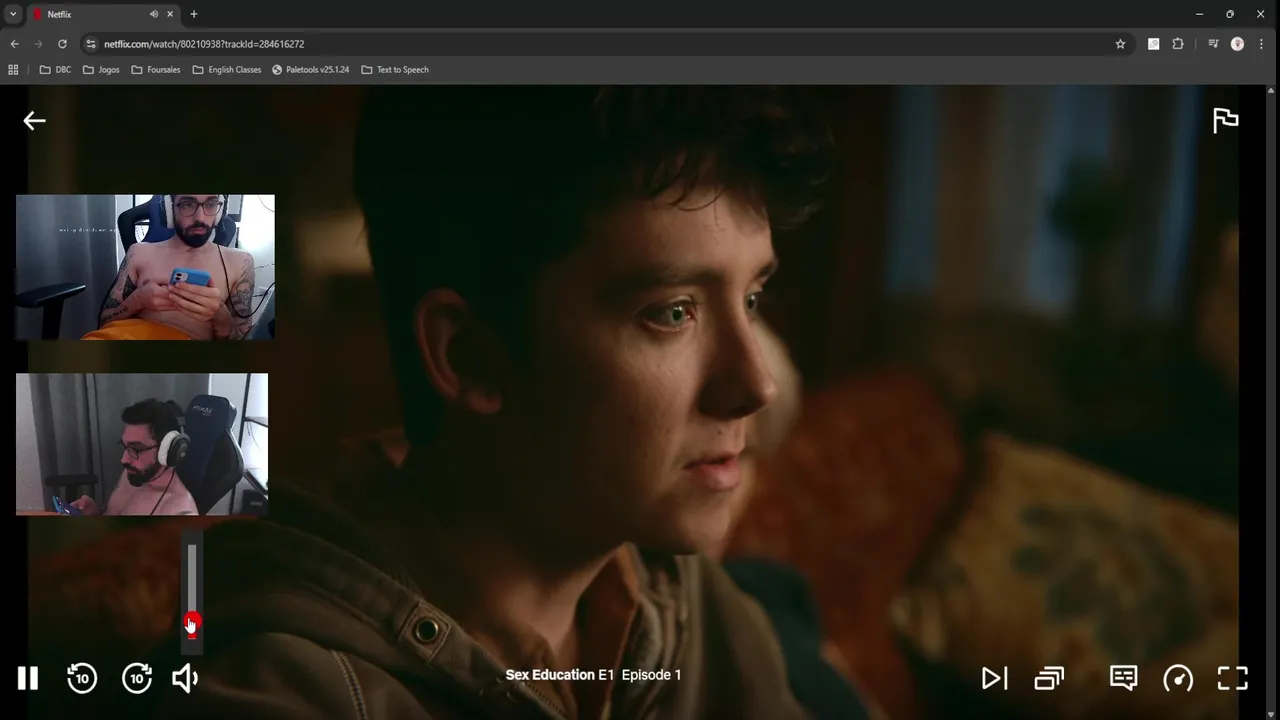Screen dimensions: 1280x720
Task: Minimize the browser window
Action: (x=1199, y=14)
